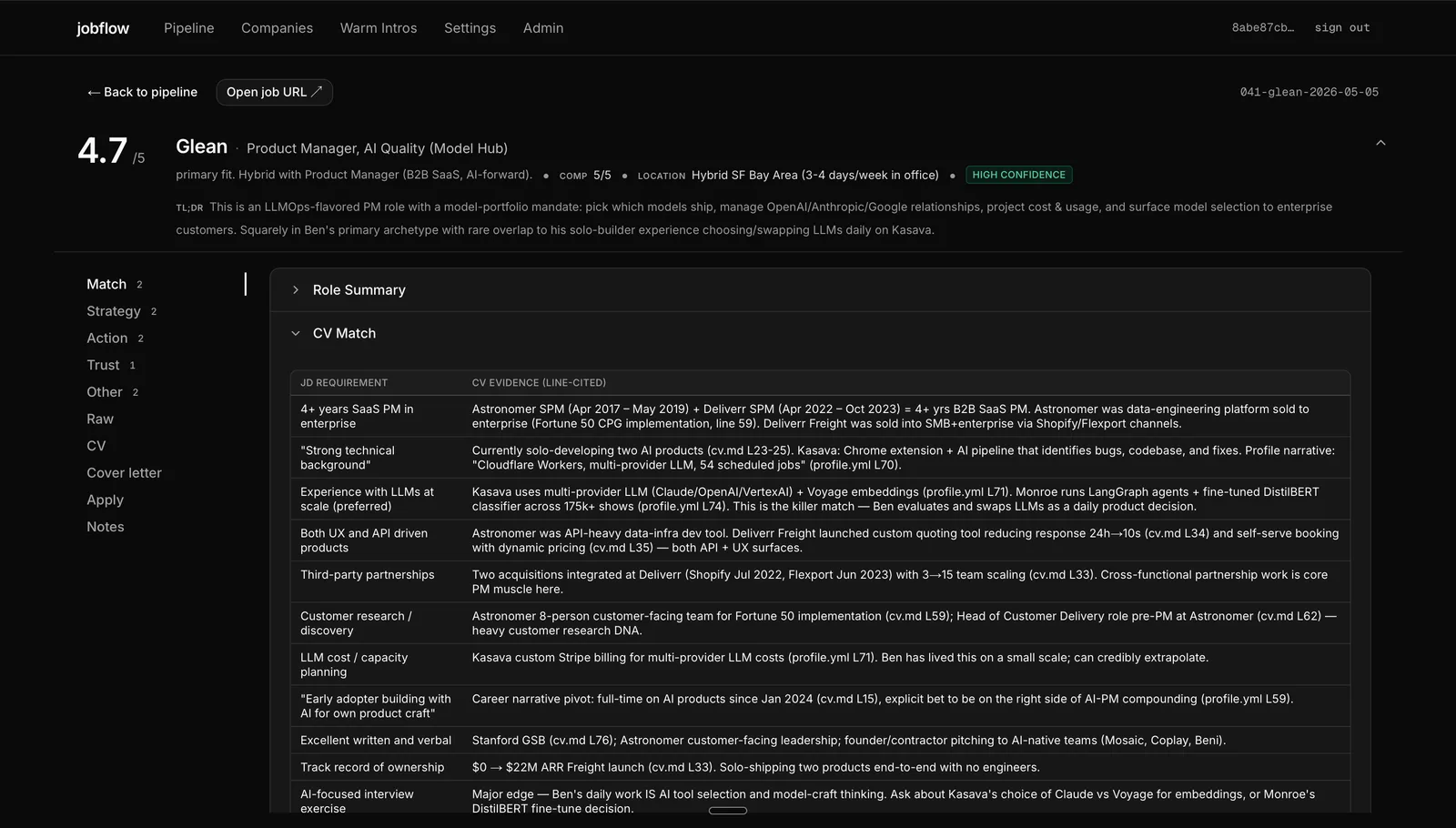
Task: Select the "Early adopter building with AI" cell
Action: pos(376,706)
